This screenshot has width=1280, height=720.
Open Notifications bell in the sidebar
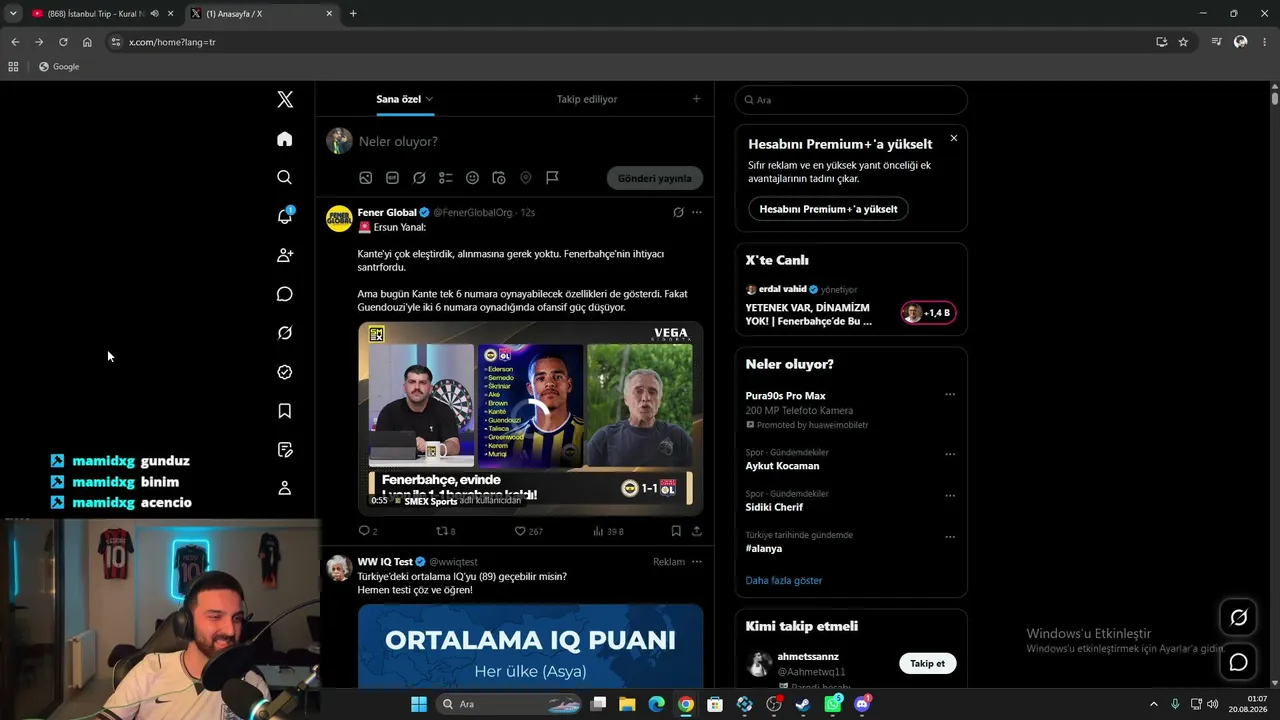coord(285,216)
